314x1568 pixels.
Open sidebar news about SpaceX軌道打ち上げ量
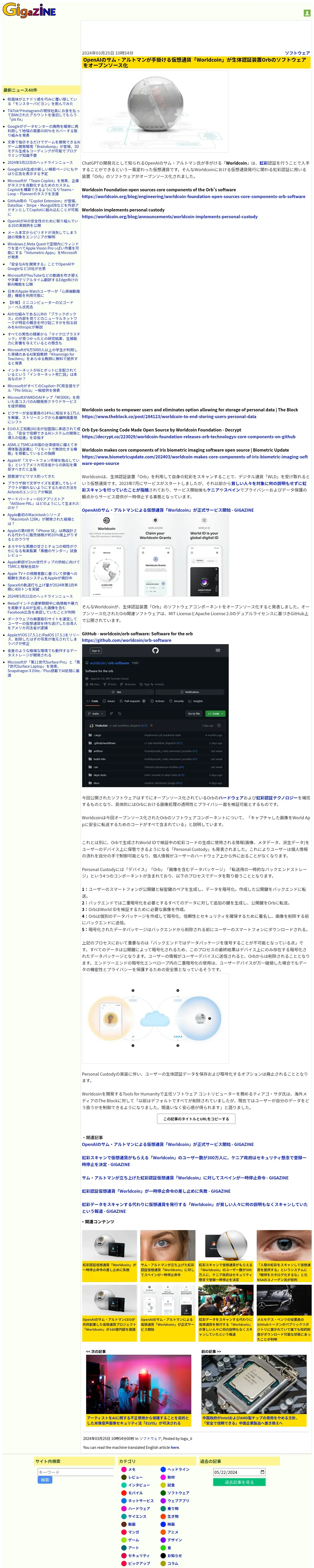43,587
